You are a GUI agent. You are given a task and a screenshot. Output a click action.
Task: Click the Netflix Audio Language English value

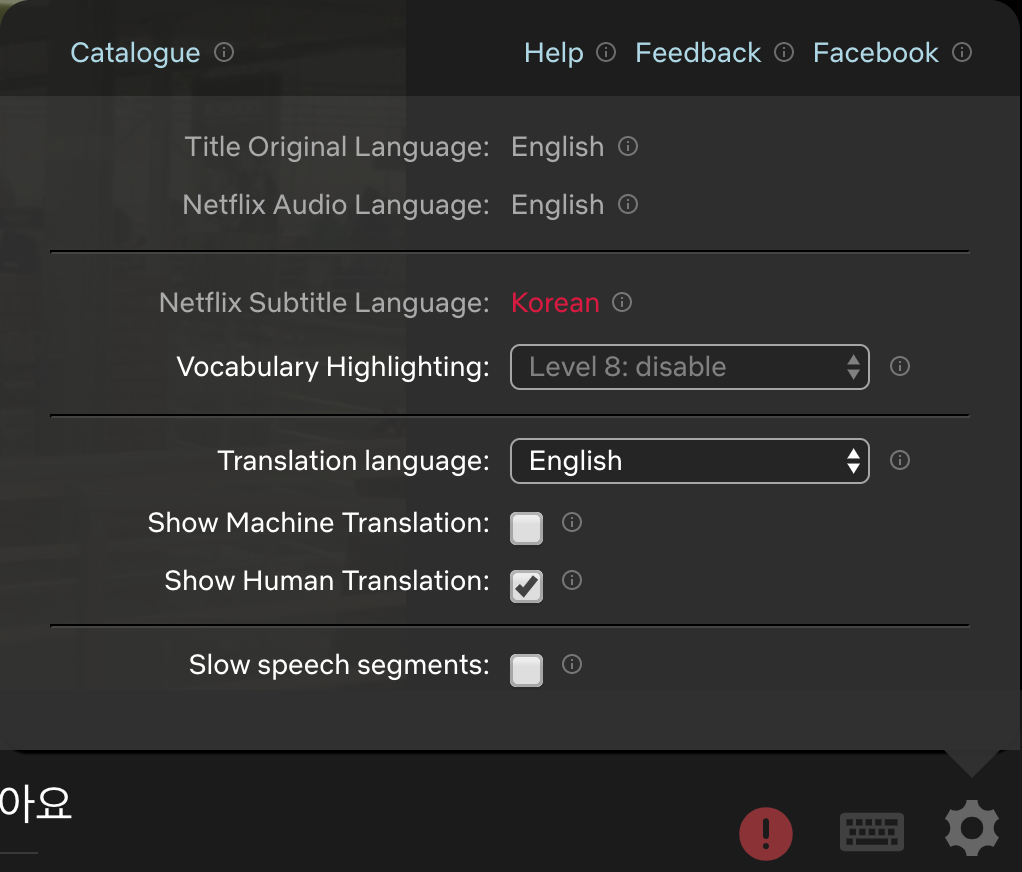coord(557,205)
